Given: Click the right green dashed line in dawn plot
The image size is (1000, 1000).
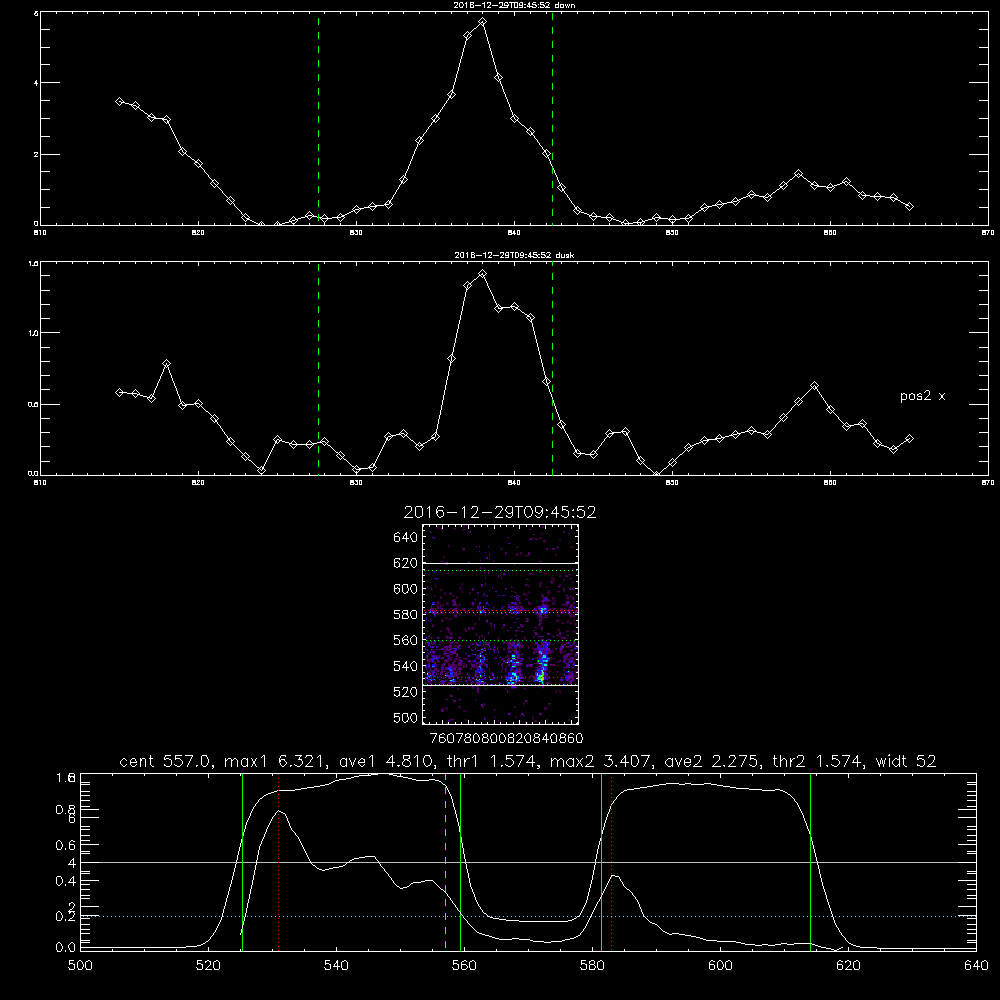Looking at the screenshot, I should pyautogui.click(x=552, y=118).
